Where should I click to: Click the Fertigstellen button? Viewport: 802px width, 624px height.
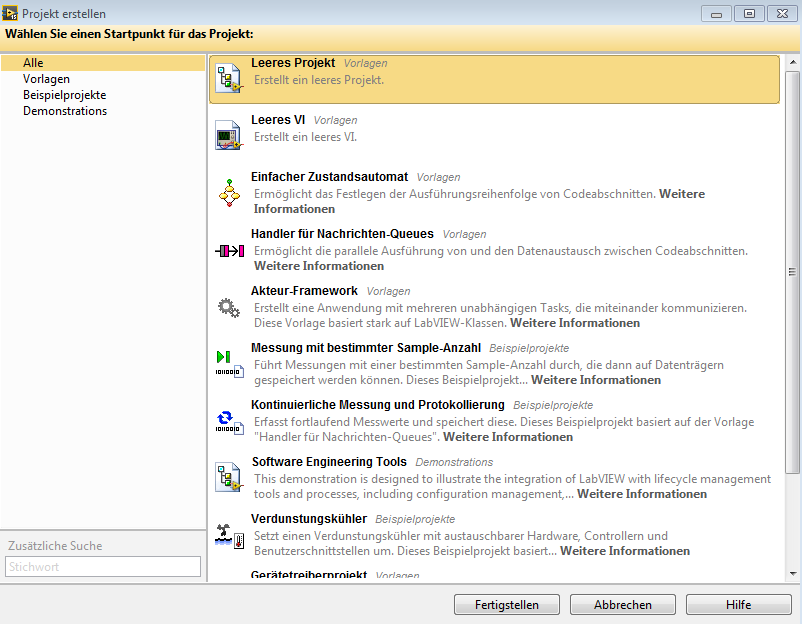tap(507, 605)
